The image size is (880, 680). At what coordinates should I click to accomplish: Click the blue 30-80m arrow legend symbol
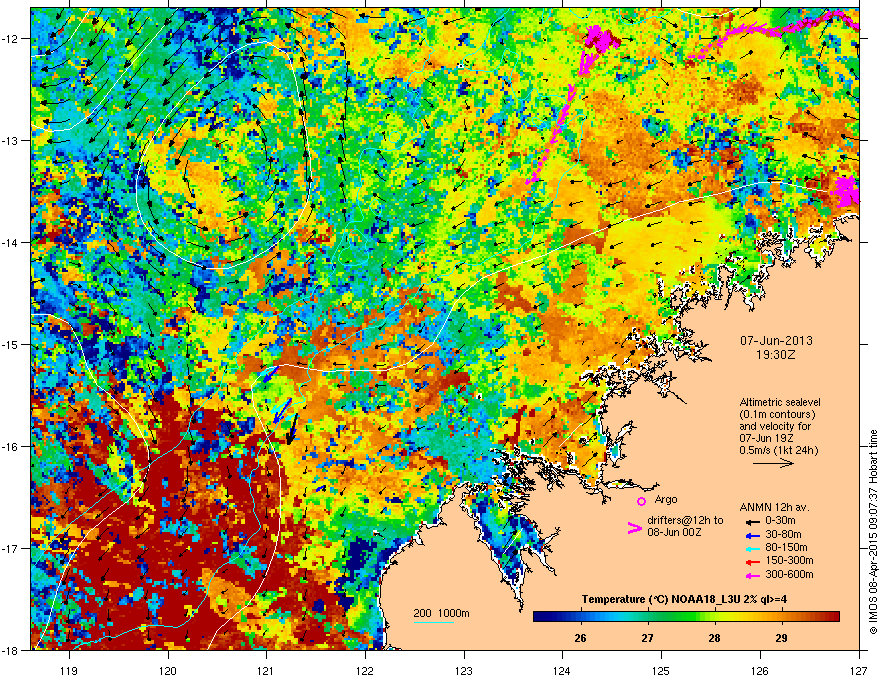tap(753, 535)
